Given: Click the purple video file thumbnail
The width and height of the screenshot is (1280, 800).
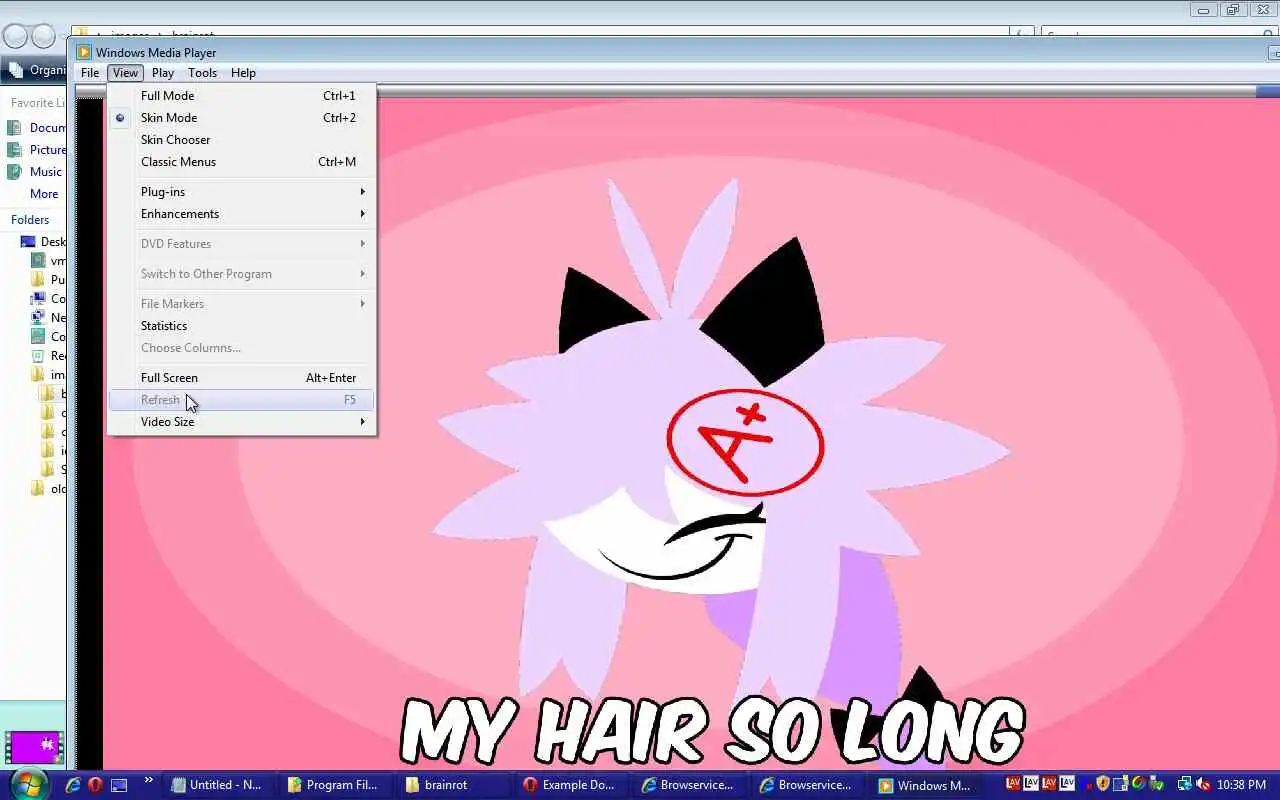Looking at the screenshot, I should point(35,748).
